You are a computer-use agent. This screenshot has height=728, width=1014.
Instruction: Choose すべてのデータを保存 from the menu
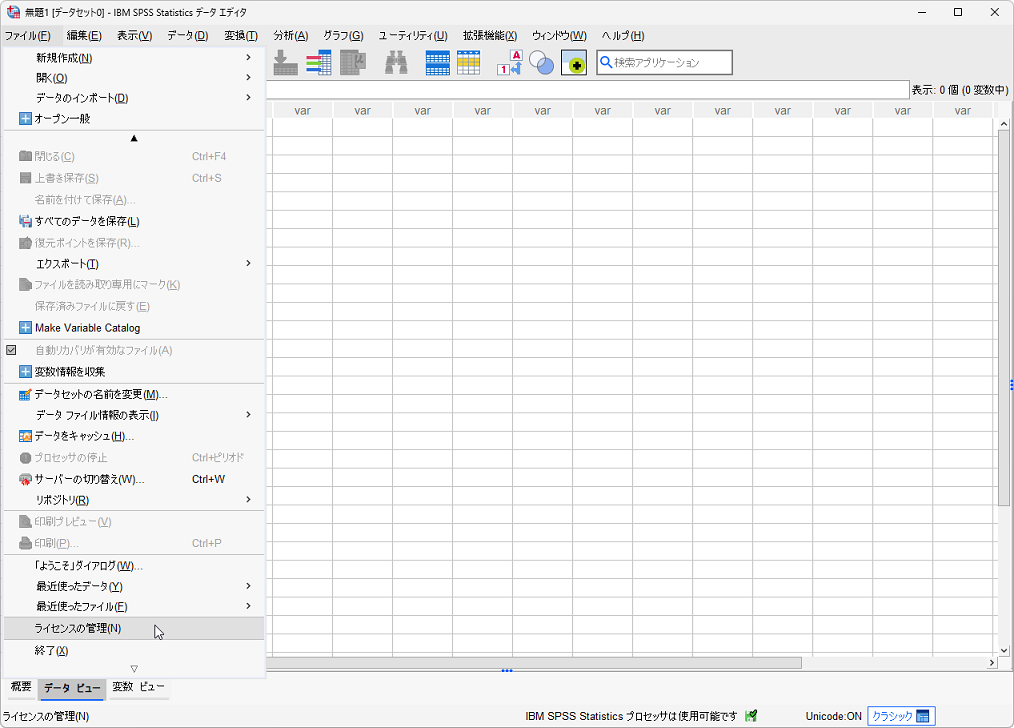(x=87, y=221)
